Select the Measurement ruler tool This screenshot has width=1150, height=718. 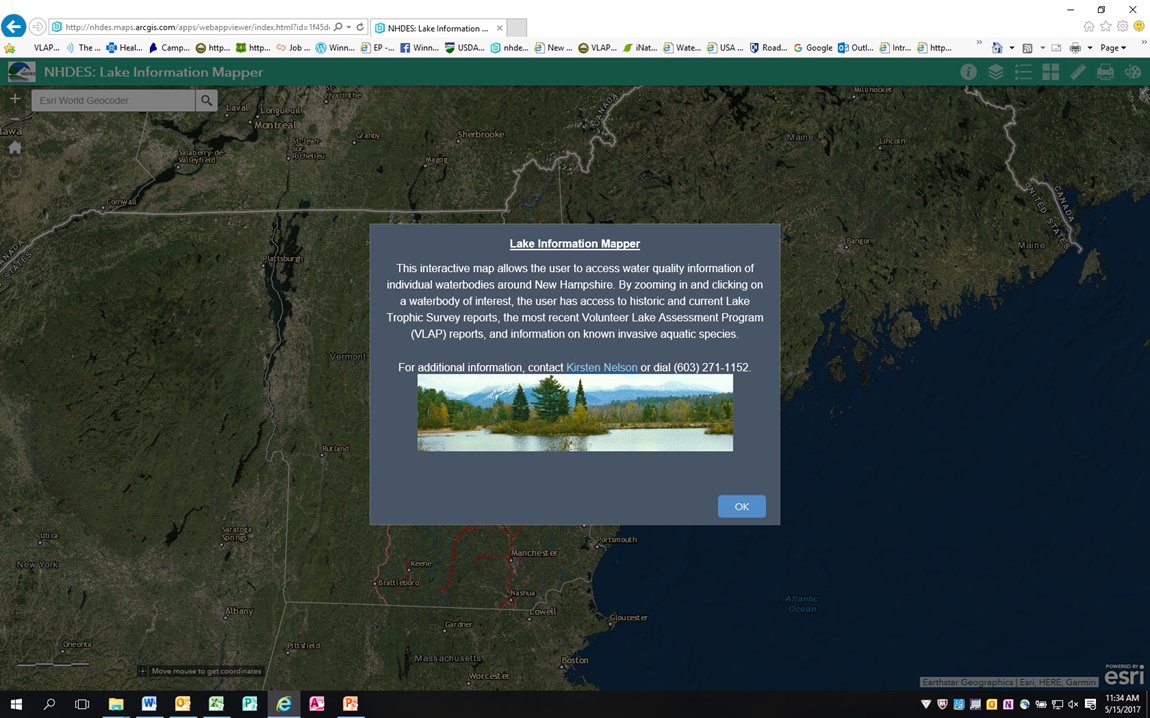pos(1077,72)
